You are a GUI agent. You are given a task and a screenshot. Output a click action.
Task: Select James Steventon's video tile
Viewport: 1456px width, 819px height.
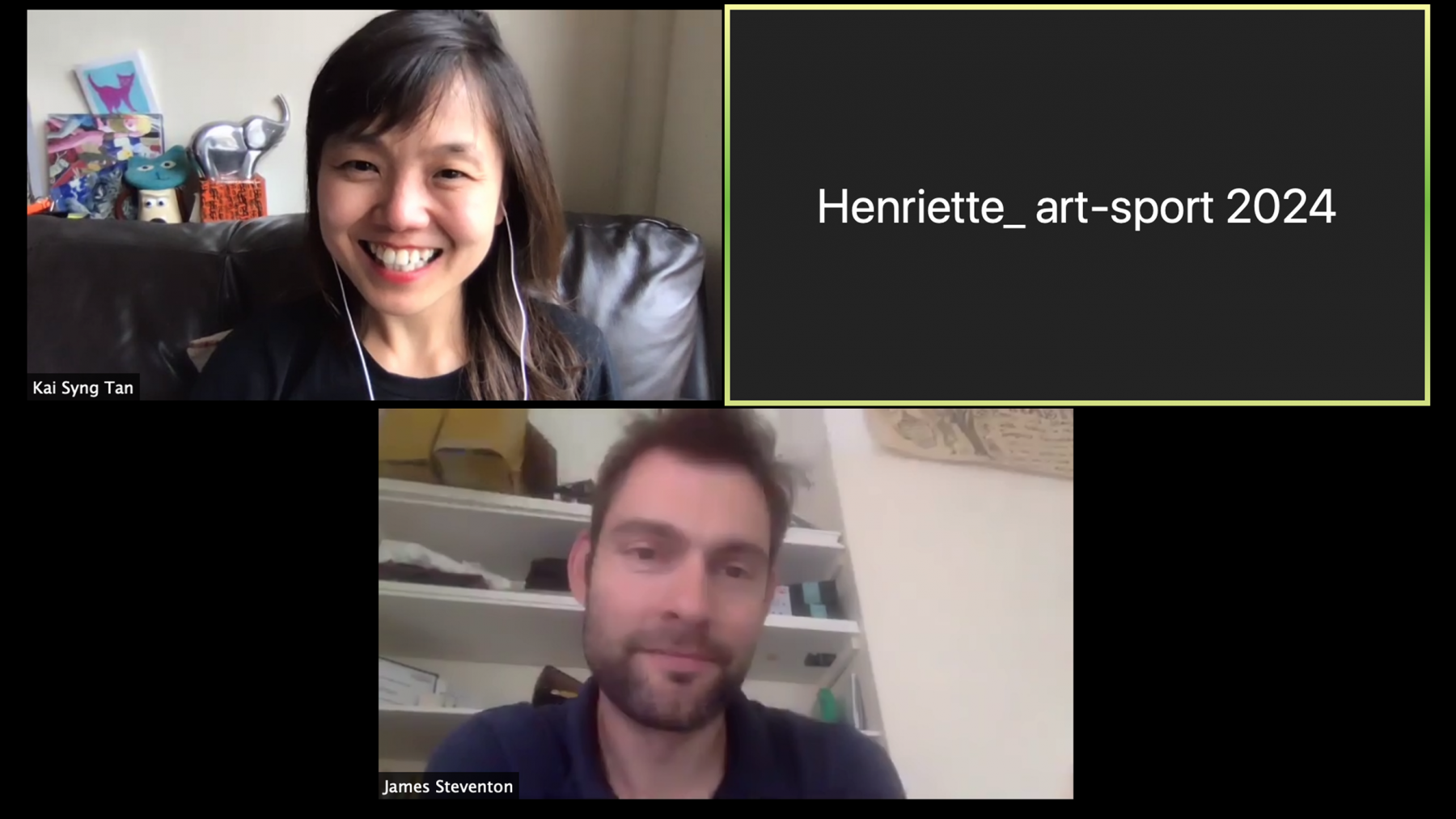(x=726, y=604)
